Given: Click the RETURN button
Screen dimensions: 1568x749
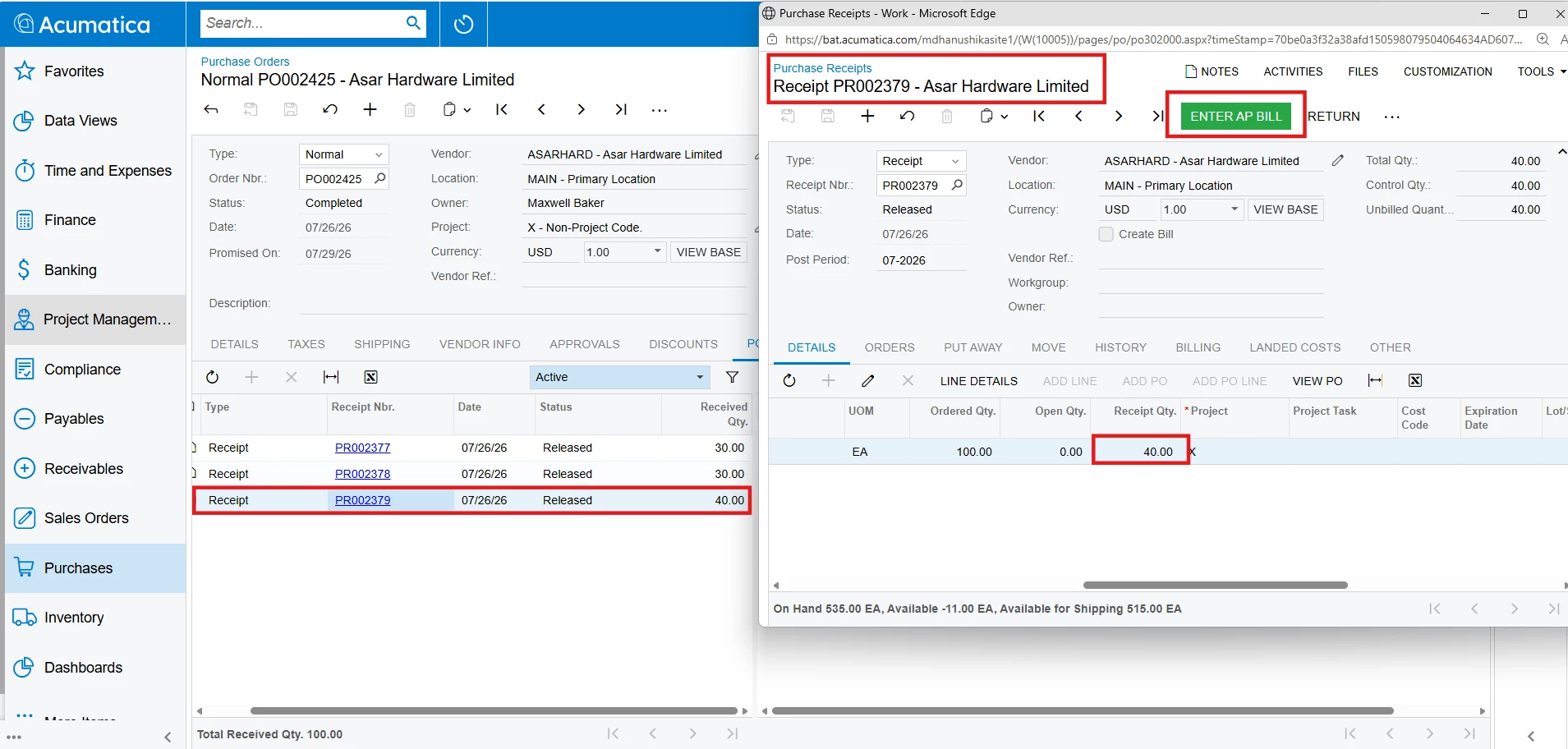Looking at the screenshot, I should click(x=1334, y=117).
